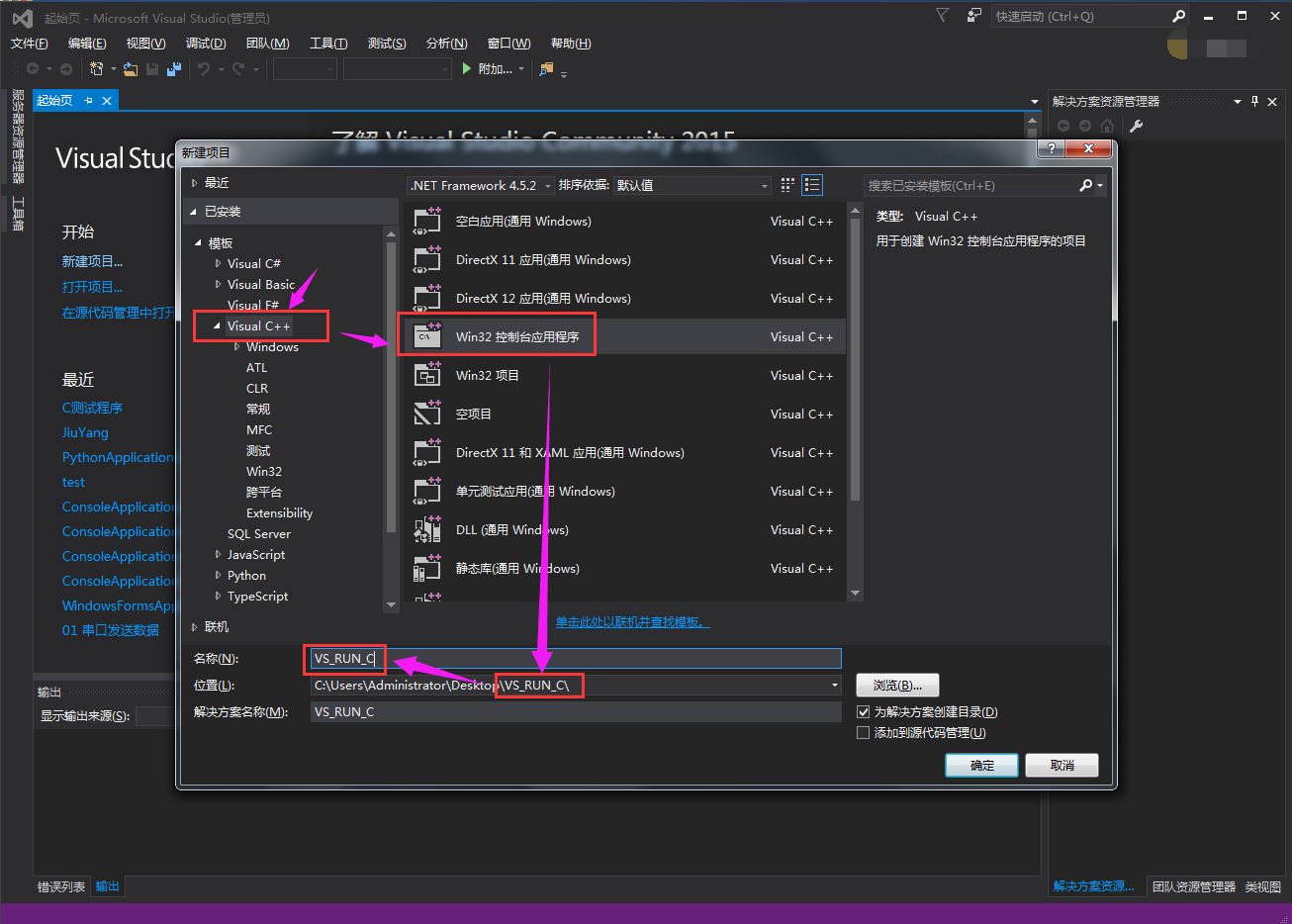Image resolution: width=1292 pixels, height=924 pixels.
Task: Toggle create directory for solution checkbox
Action: [863, 712]
